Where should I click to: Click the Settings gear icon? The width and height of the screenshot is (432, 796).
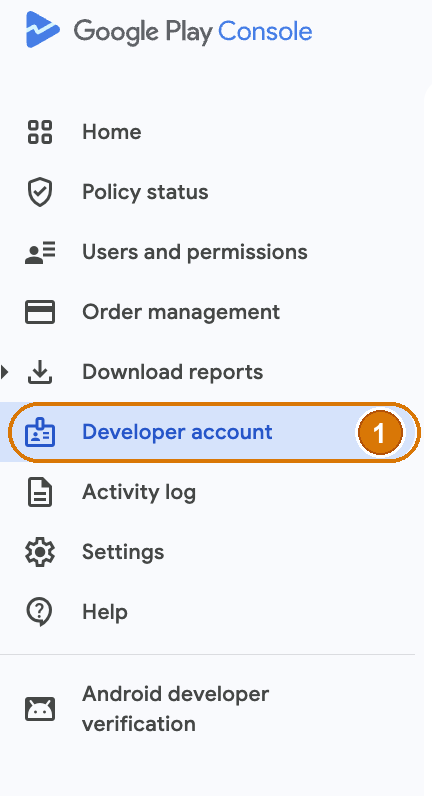coord(40,552)
